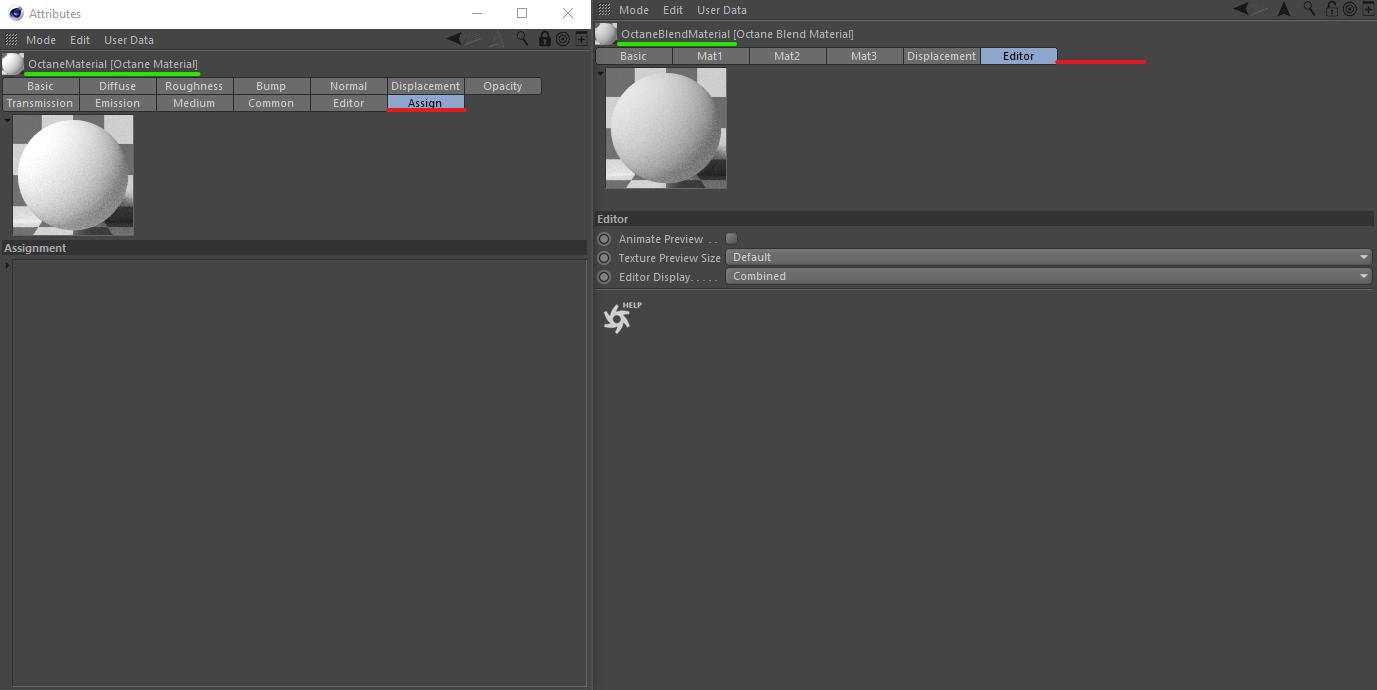Screen dimensions: 1377x690
Task: Switch to Emission tab
Action: [117, 103]
